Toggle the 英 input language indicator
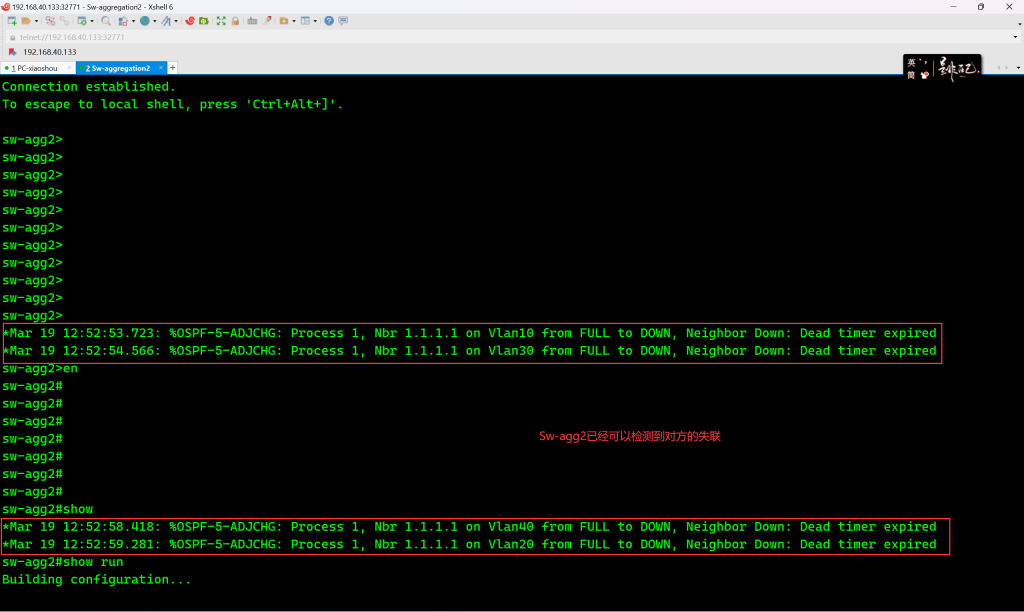 [x=911, y=61]
